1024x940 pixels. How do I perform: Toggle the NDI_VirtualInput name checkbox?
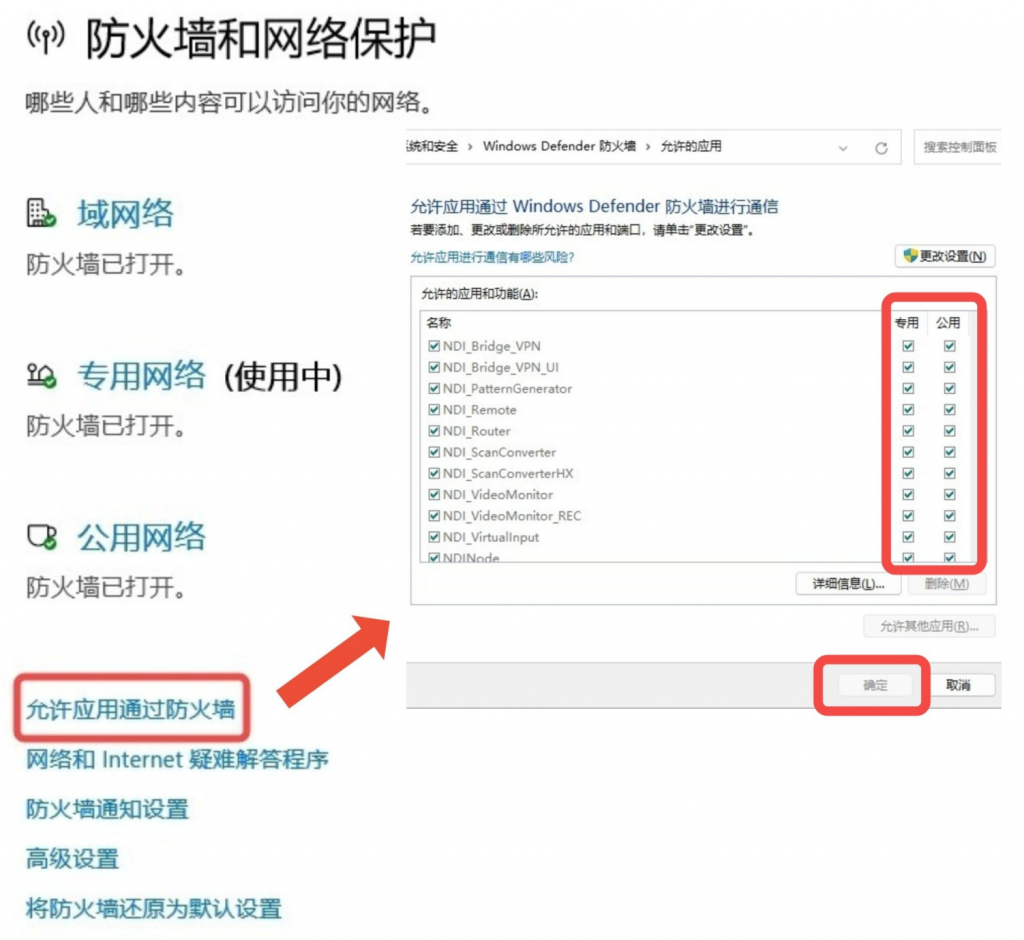coord(434,537)
